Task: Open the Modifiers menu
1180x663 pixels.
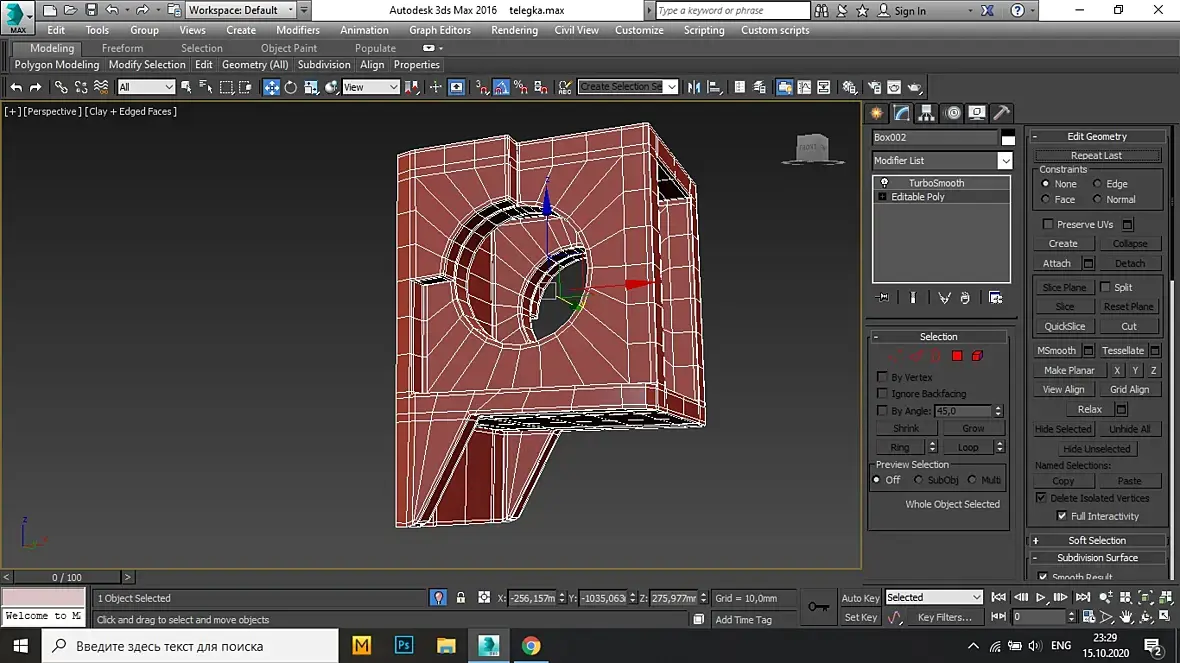Action: pos(298,30)
